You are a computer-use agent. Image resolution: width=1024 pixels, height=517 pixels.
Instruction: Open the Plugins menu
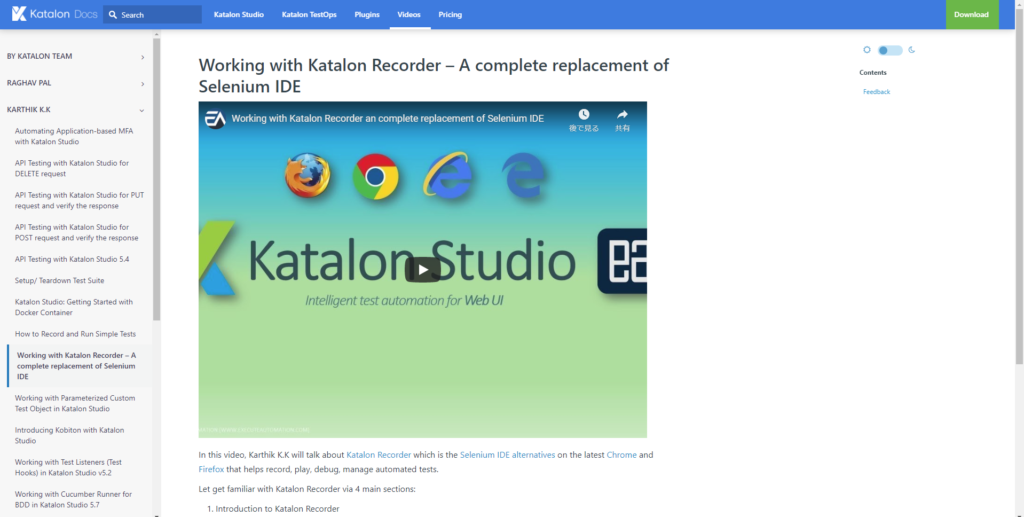point(366,14)
